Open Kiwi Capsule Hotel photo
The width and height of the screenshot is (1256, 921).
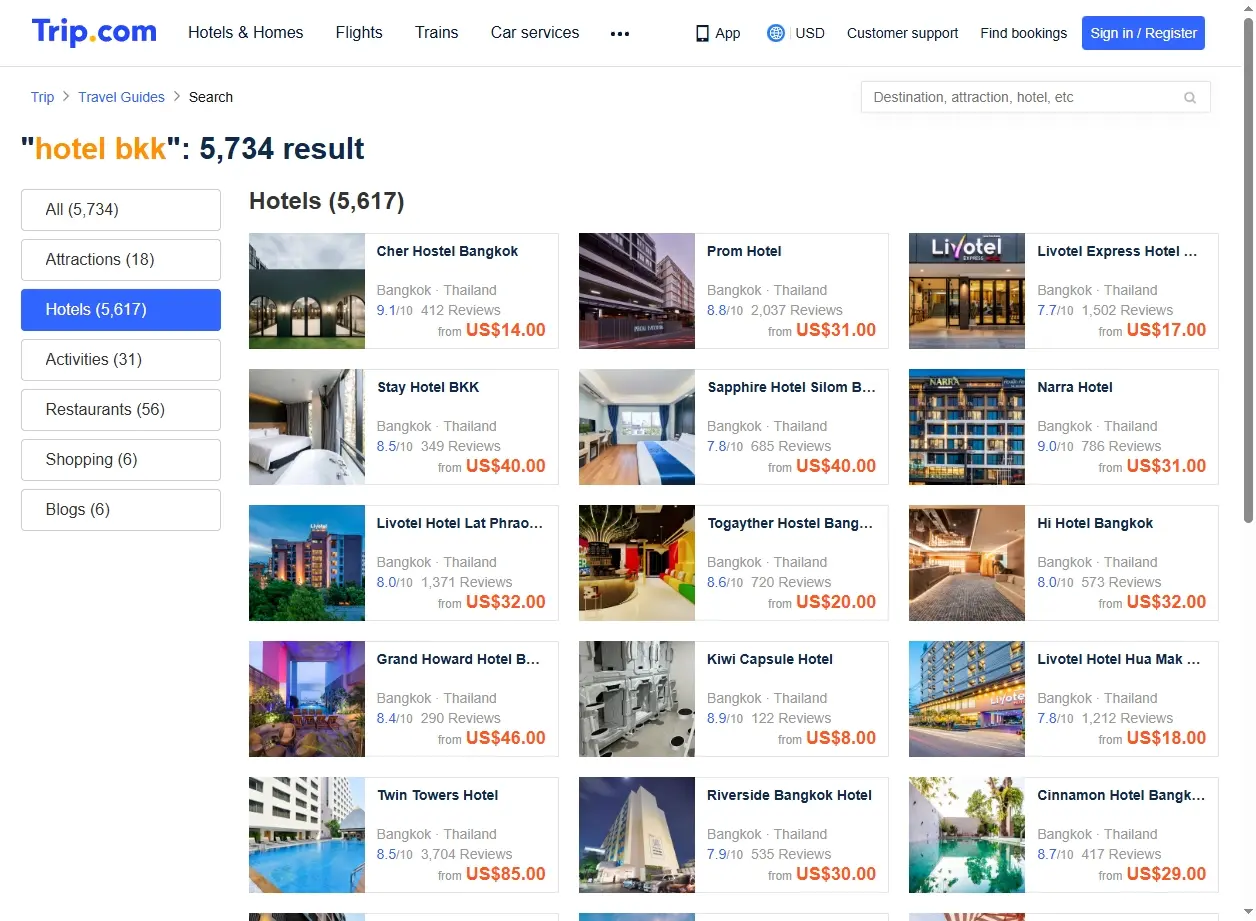click(x=637, y=699)
